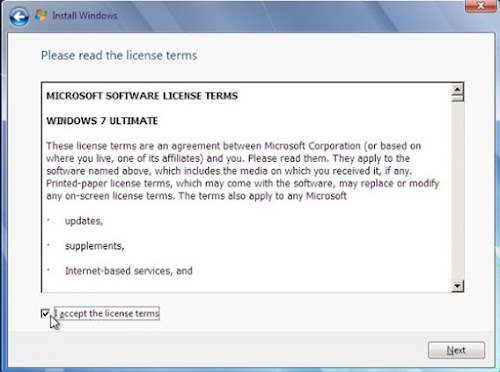Image resolution: width=500 pixels, height=372 pixels.
Task: Click the Next button
Action: 456,350
